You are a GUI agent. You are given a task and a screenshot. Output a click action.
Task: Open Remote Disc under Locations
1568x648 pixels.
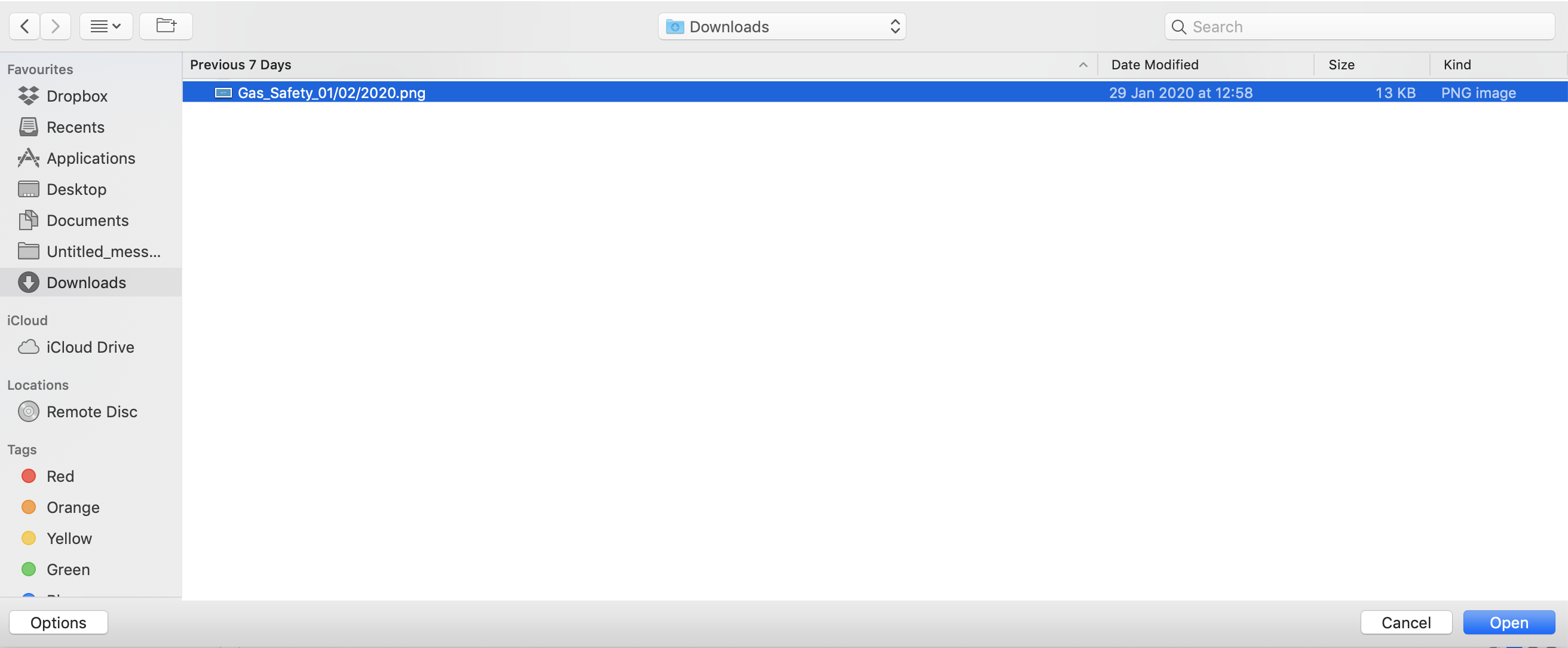[x=93, y=411]
